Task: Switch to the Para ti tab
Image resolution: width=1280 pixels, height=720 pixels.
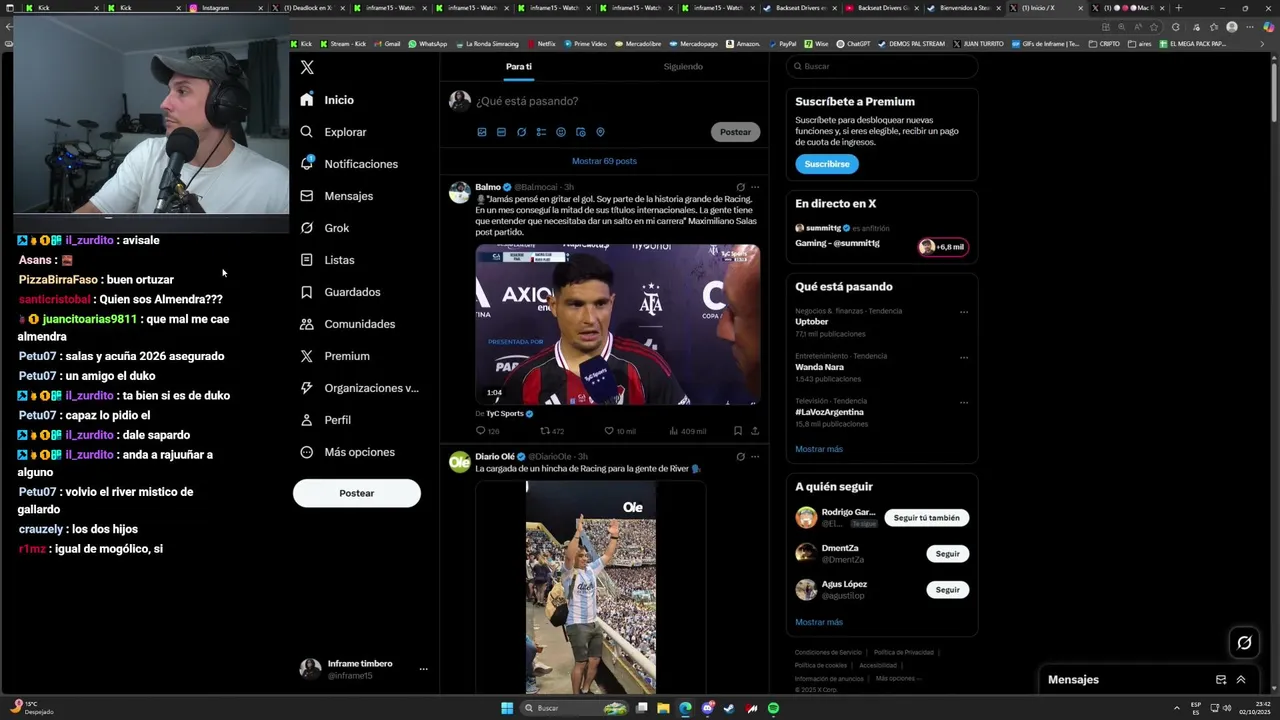Action: click(518, 66)
